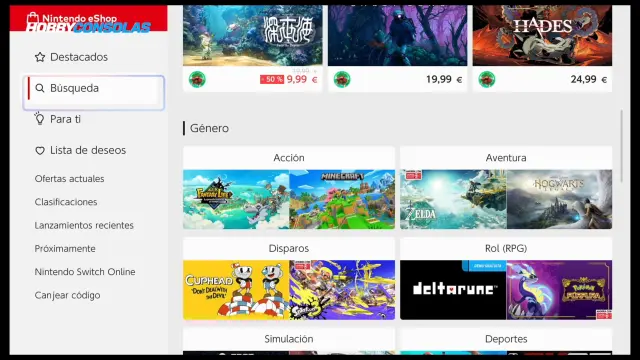The image size is (640, 360).
Task: Open Clasificaciones in the sidebar
Action: [66, 202]
